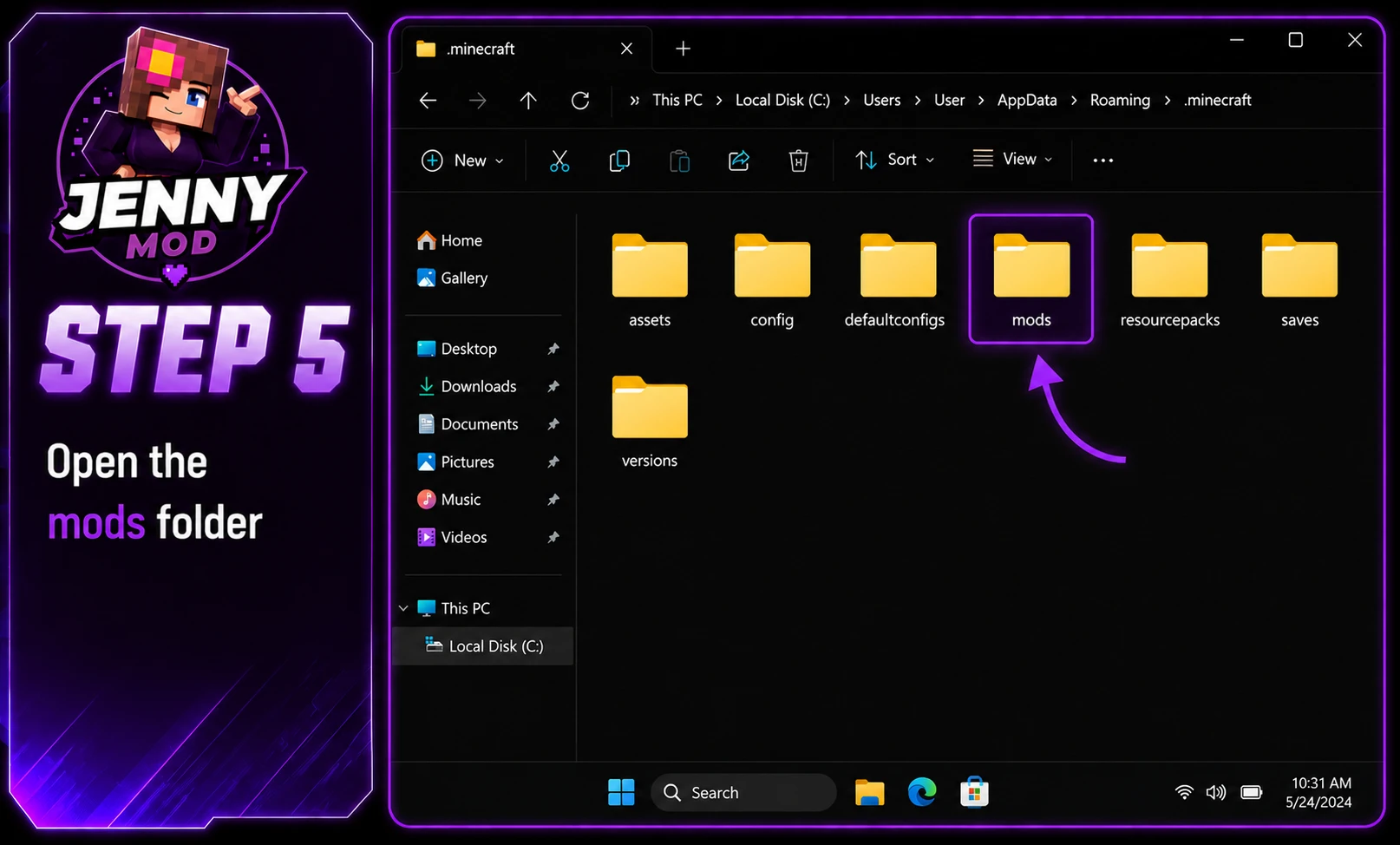Open the Windows Start menu
1400x845 pixels.
pyautogui.click(x=621, y=792)
